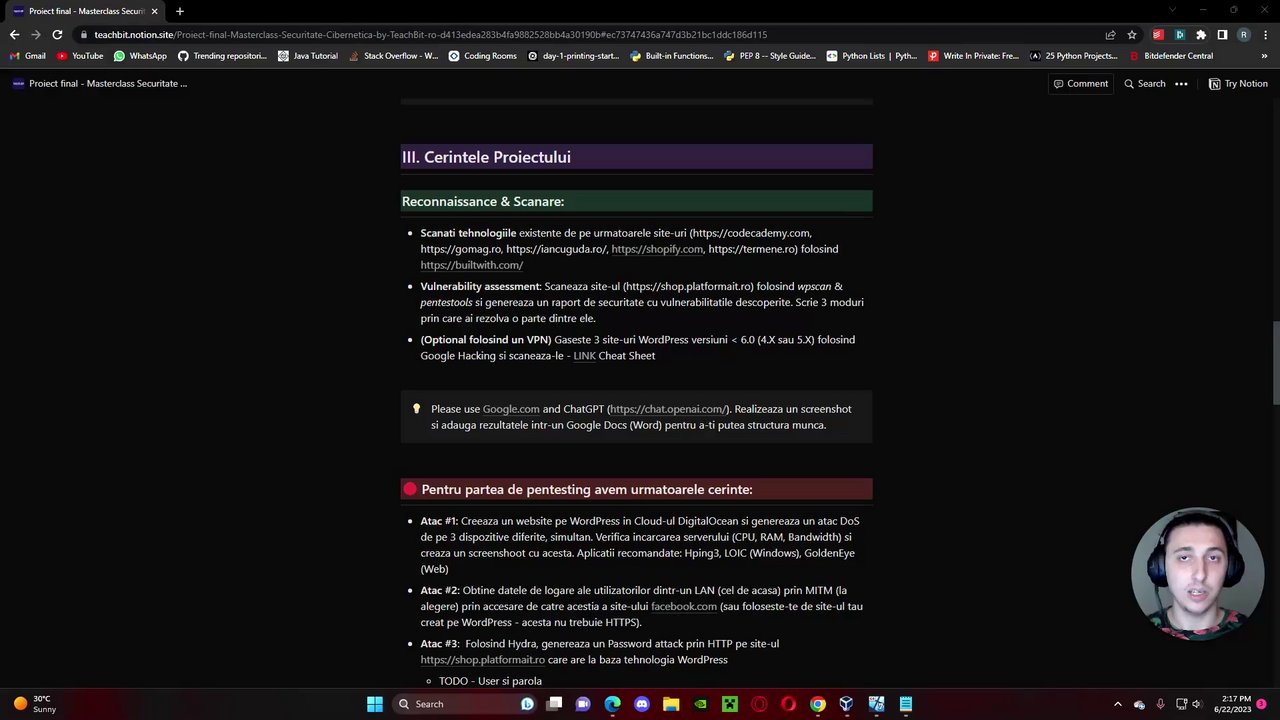Click the page vertical scrollbar thumb
Image resolution: width=1280 pixels, height=720 pixels.
(x=1275, y=364)
